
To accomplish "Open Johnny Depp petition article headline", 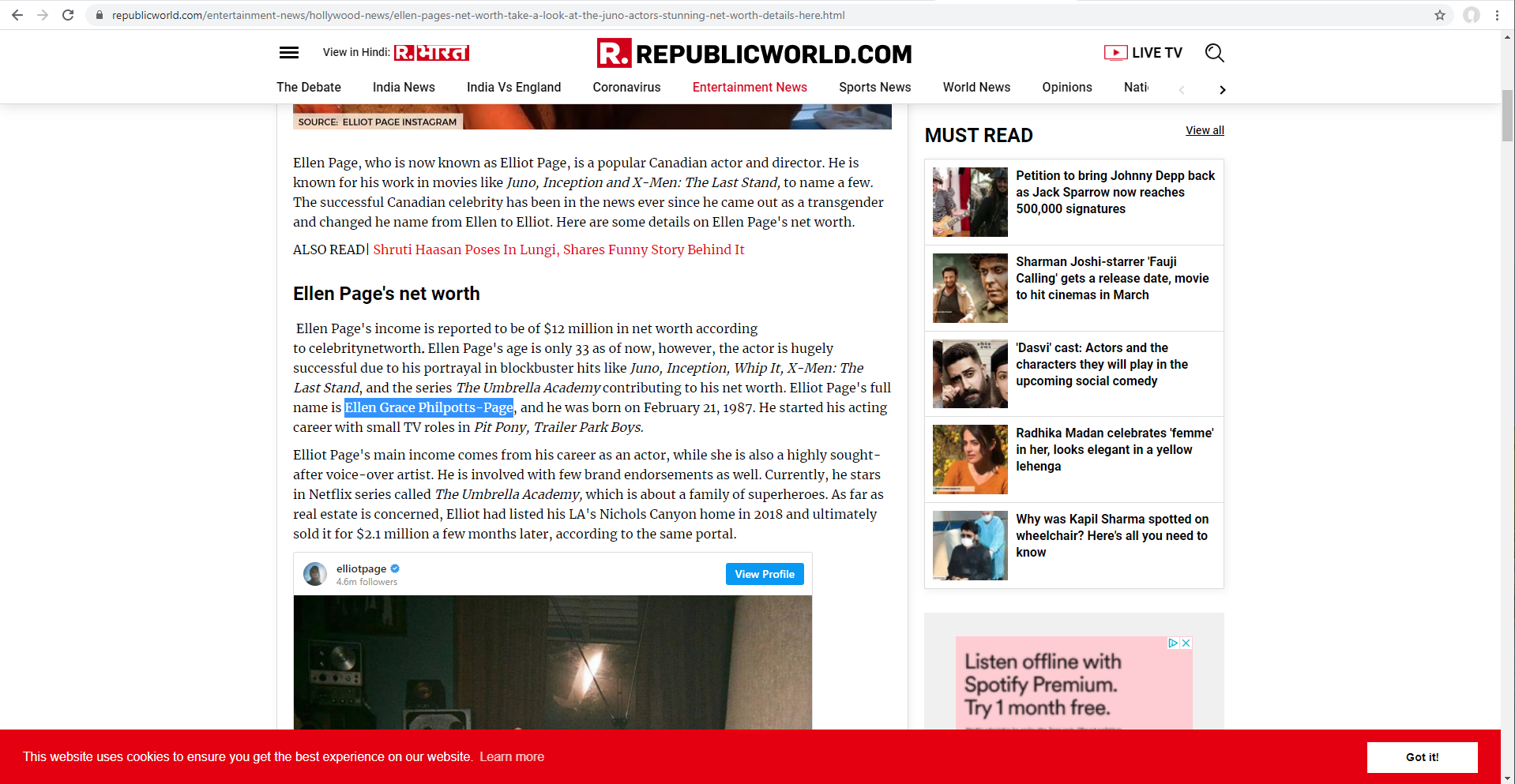I will (1115, 192).
